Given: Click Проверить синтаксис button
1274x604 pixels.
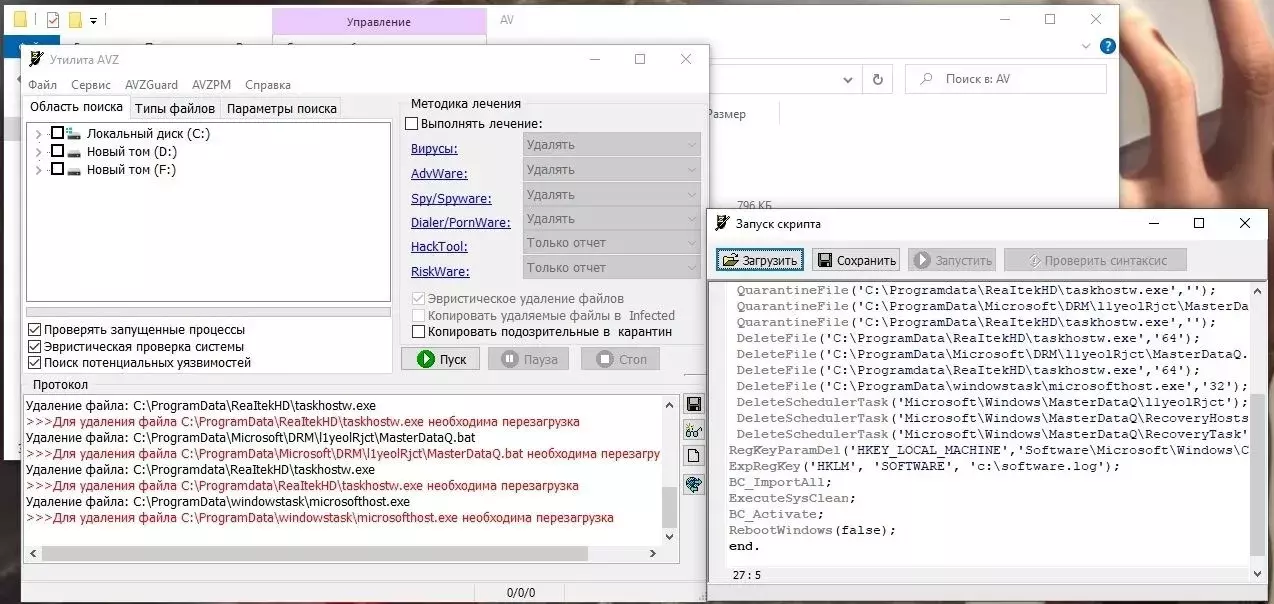Looking at the screenshot, I should (x=1095, y=260).
